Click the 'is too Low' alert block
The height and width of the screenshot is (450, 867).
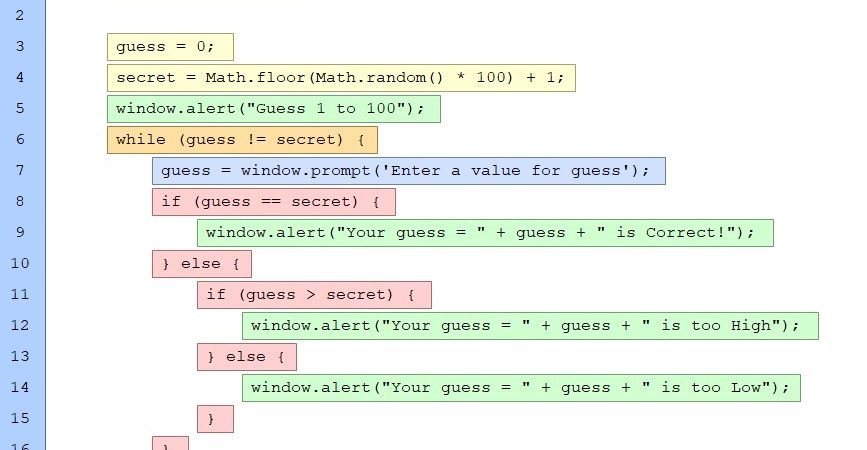(521, 388)
